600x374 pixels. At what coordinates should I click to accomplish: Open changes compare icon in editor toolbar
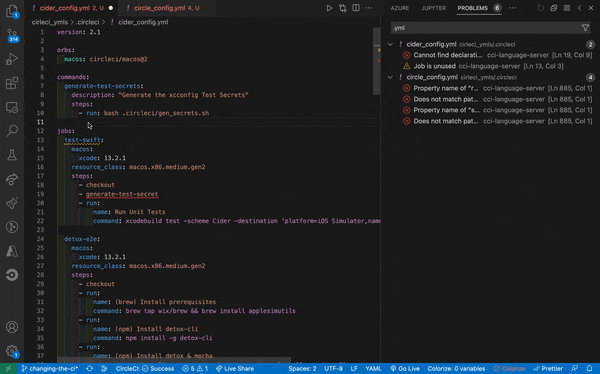point(342,8)
